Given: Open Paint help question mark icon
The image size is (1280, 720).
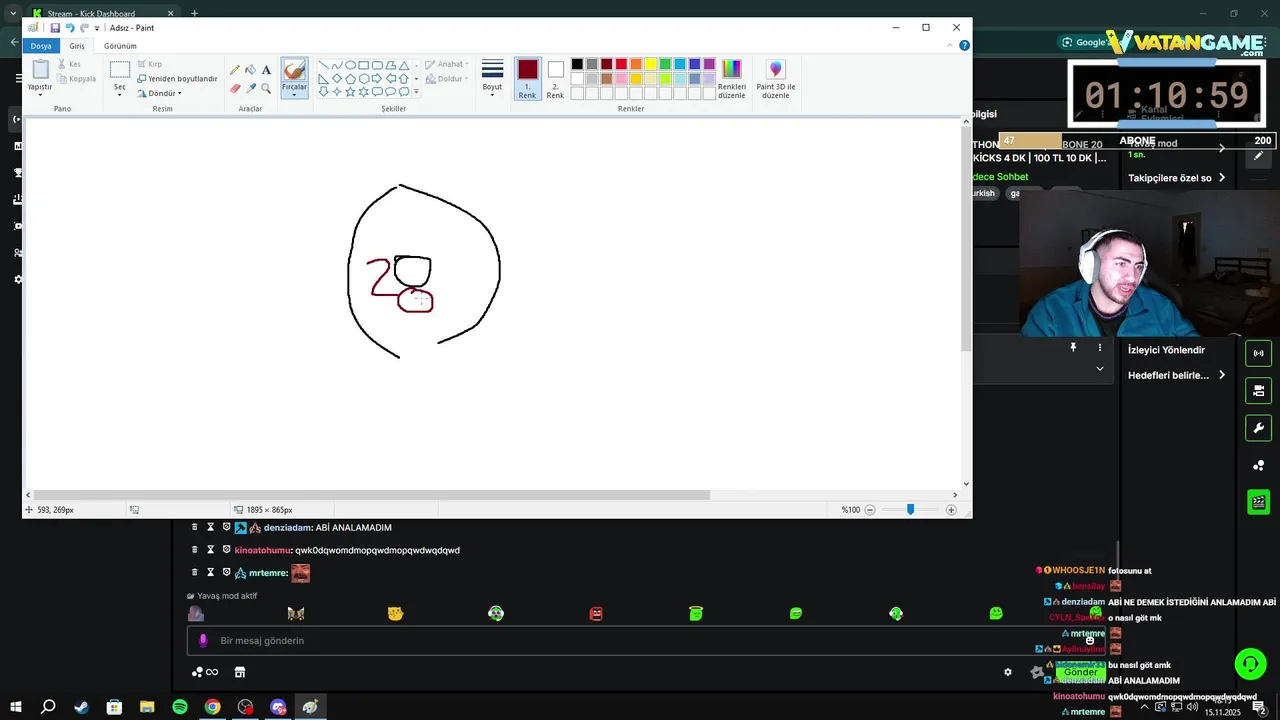Looking at the screenshot, I should (964, 46).
